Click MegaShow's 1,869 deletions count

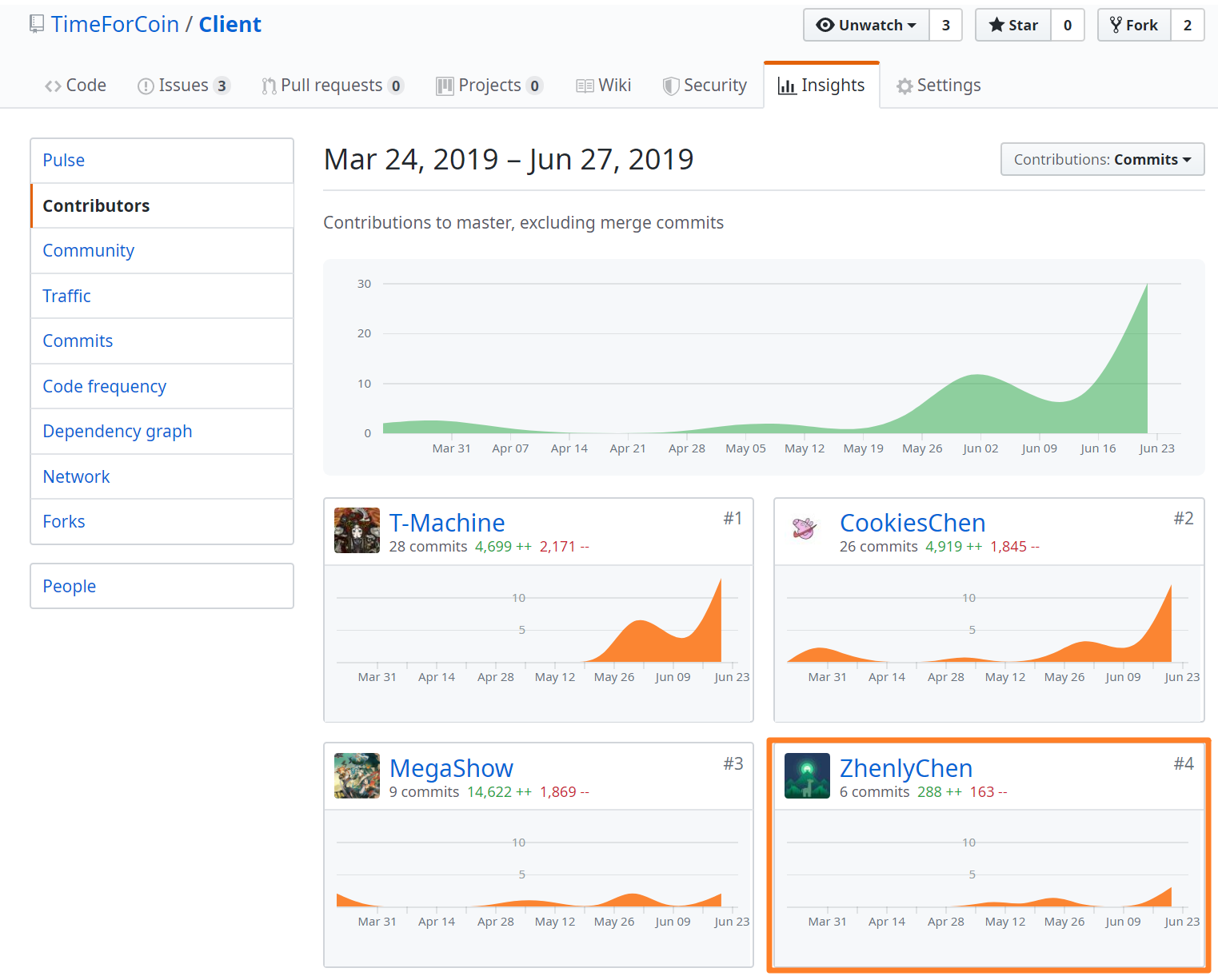[x=565, y=792]
